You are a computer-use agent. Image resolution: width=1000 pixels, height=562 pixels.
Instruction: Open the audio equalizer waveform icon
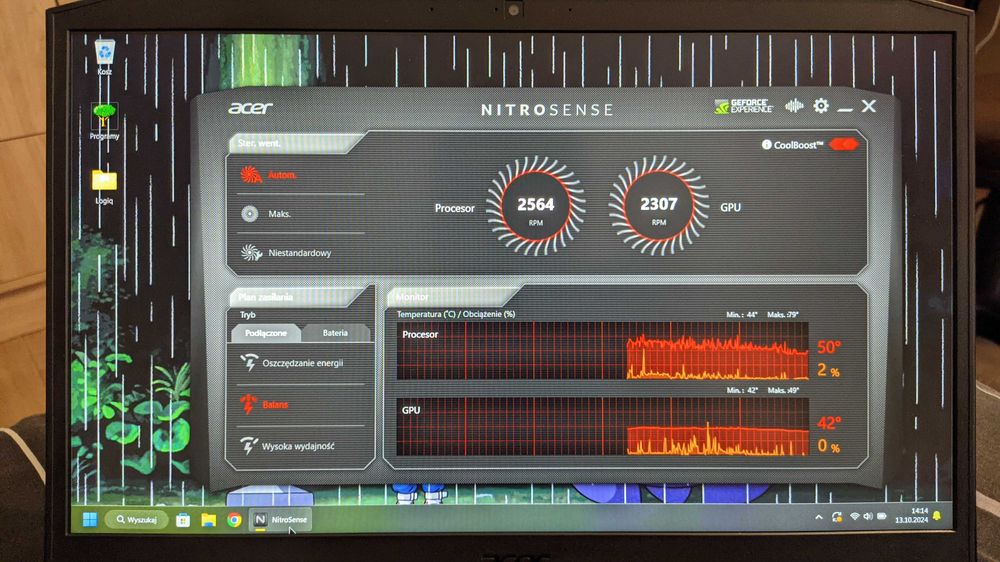click(794, 106)
